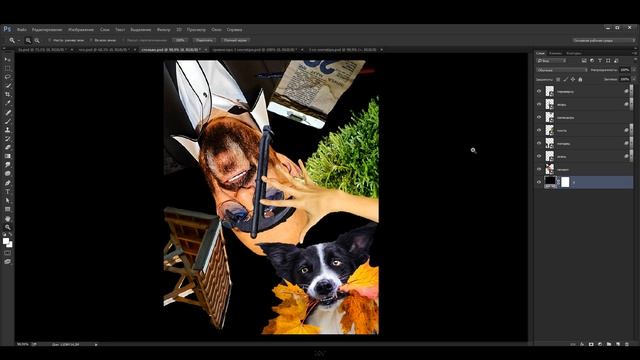This screenshot has height=360, width=640.
Task: Select the Rectangle shape tool
Action: coord(7,209)
